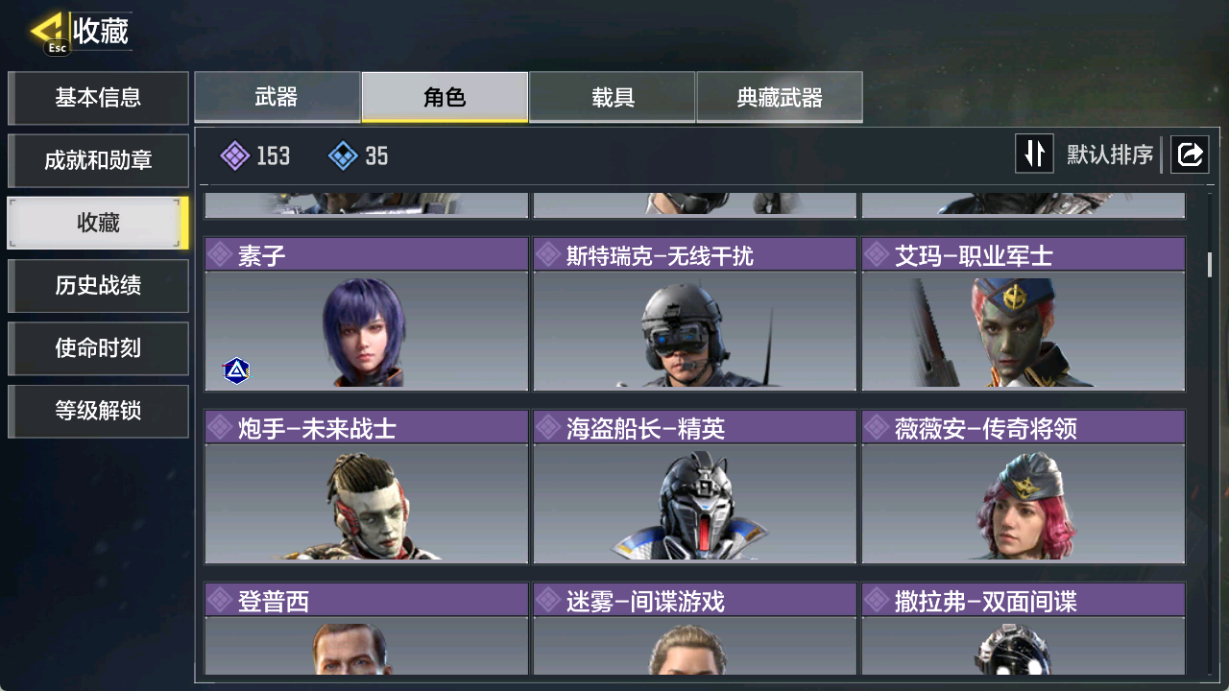
Task: Click the rarity diamond icon beside 艾玛-职业军士
Action: pyautogui.click(x=877, y=255)
